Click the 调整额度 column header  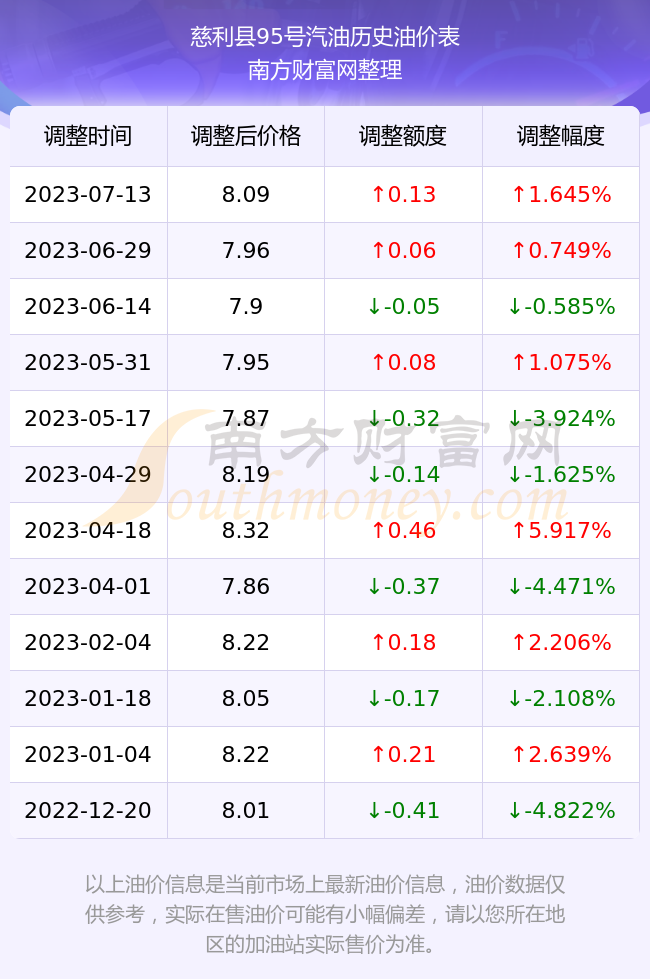click(403, 136)
